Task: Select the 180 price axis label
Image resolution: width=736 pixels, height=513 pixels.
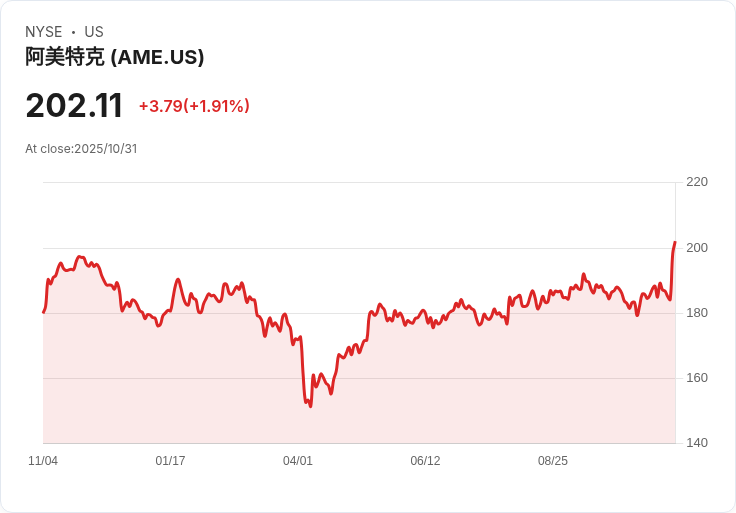Action: (x=697, y=313)
